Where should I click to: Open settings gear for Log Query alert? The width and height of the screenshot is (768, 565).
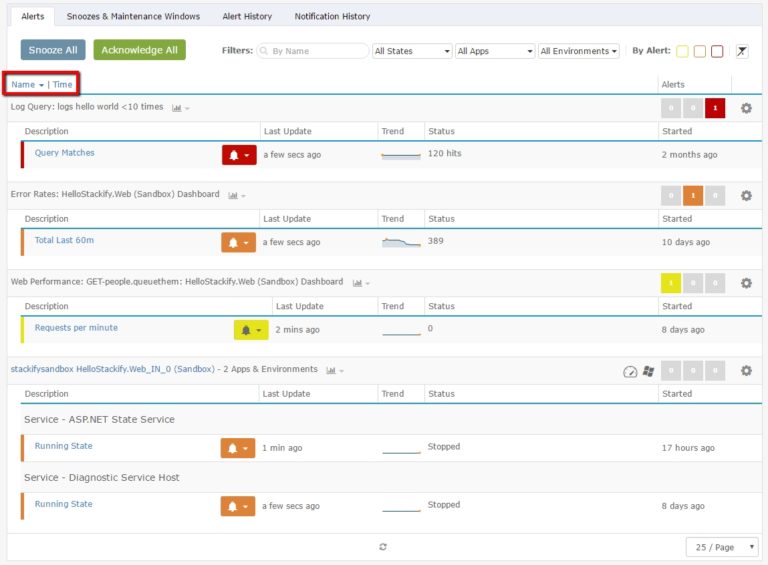point(746,108)
